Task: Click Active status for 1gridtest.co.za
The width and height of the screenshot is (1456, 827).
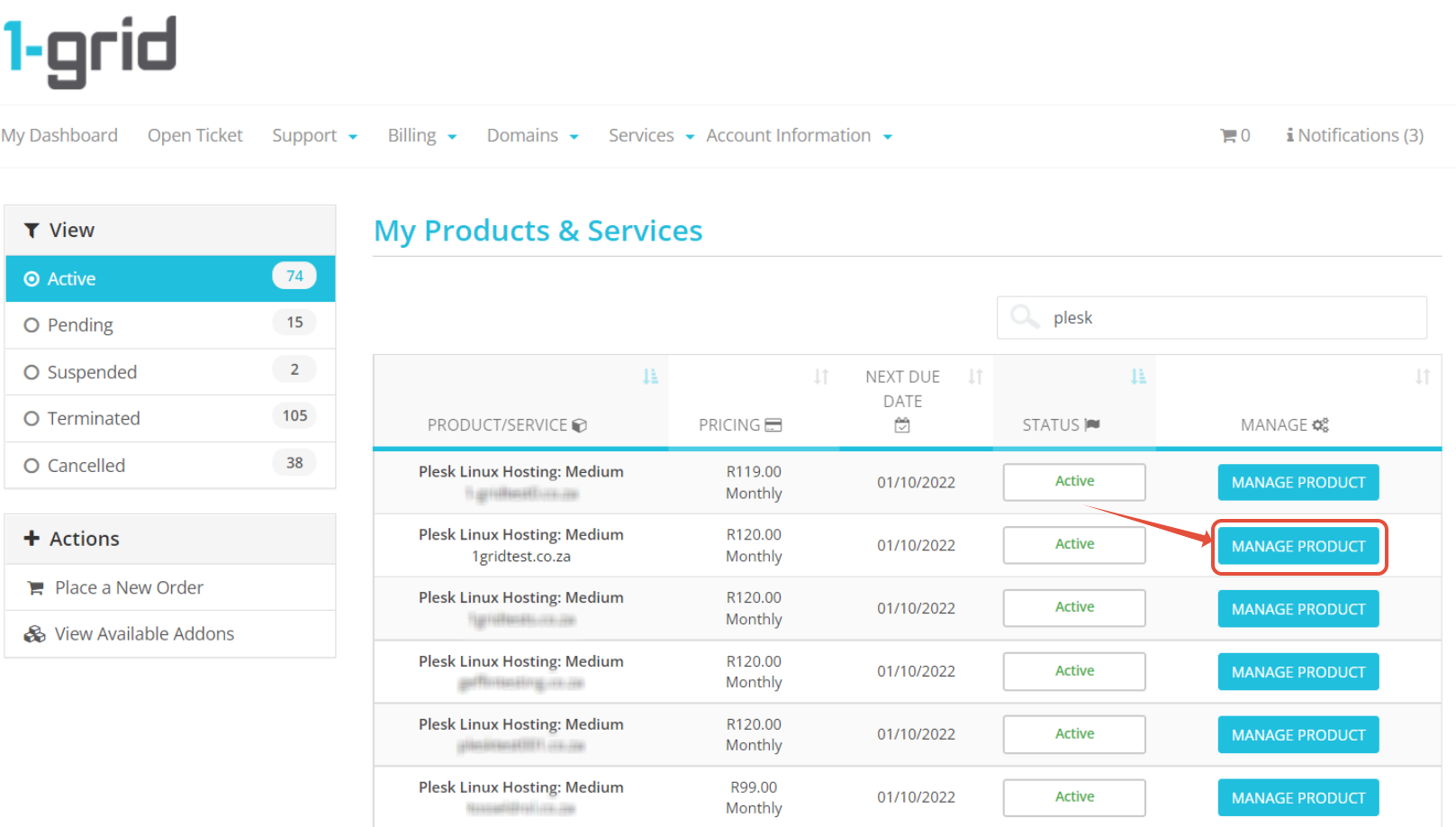Action: point(1074,545)
